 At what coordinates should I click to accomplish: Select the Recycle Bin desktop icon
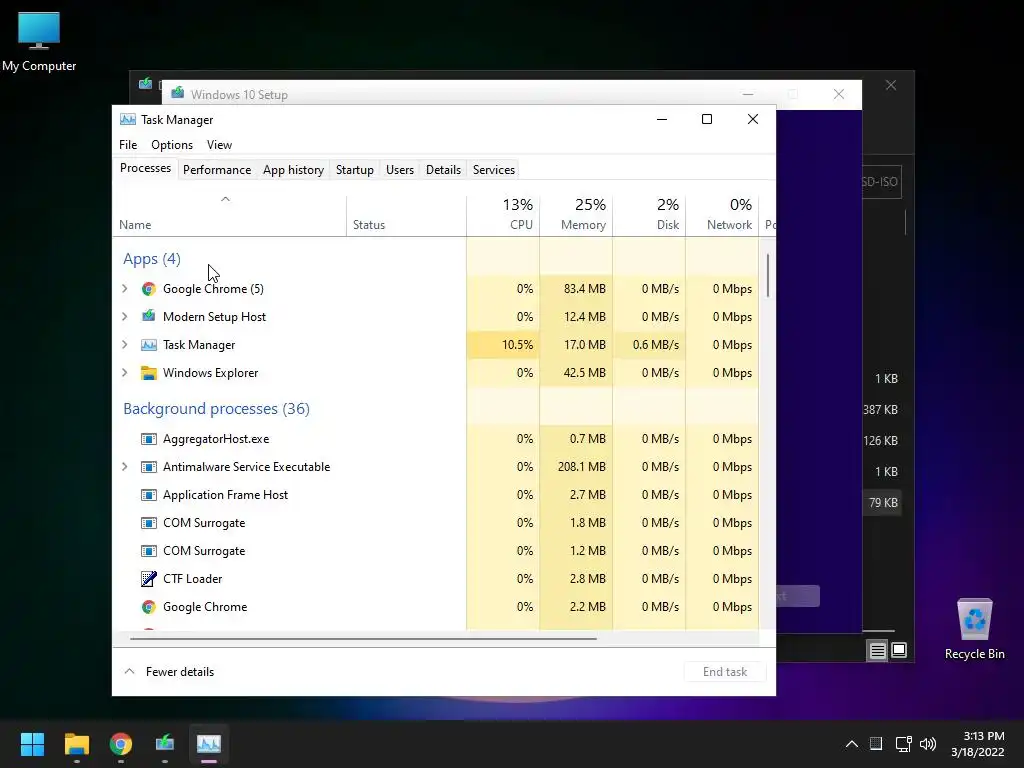coord(974,630)
